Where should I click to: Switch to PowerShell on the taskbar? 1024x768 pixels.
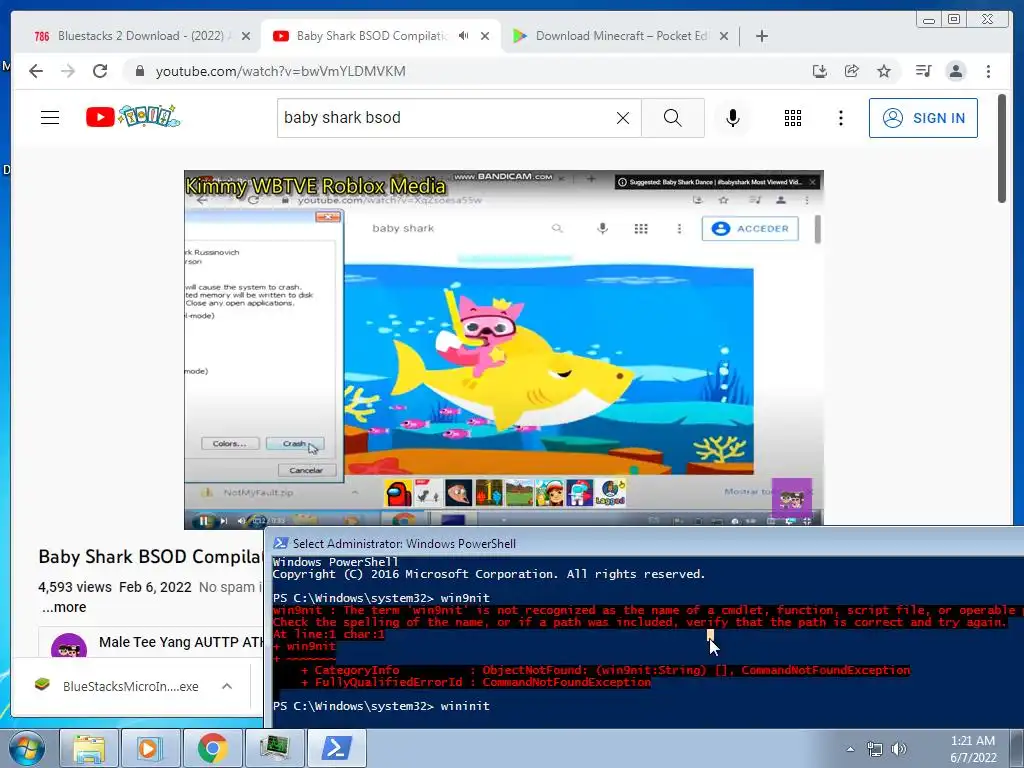(x=337, y=748)
